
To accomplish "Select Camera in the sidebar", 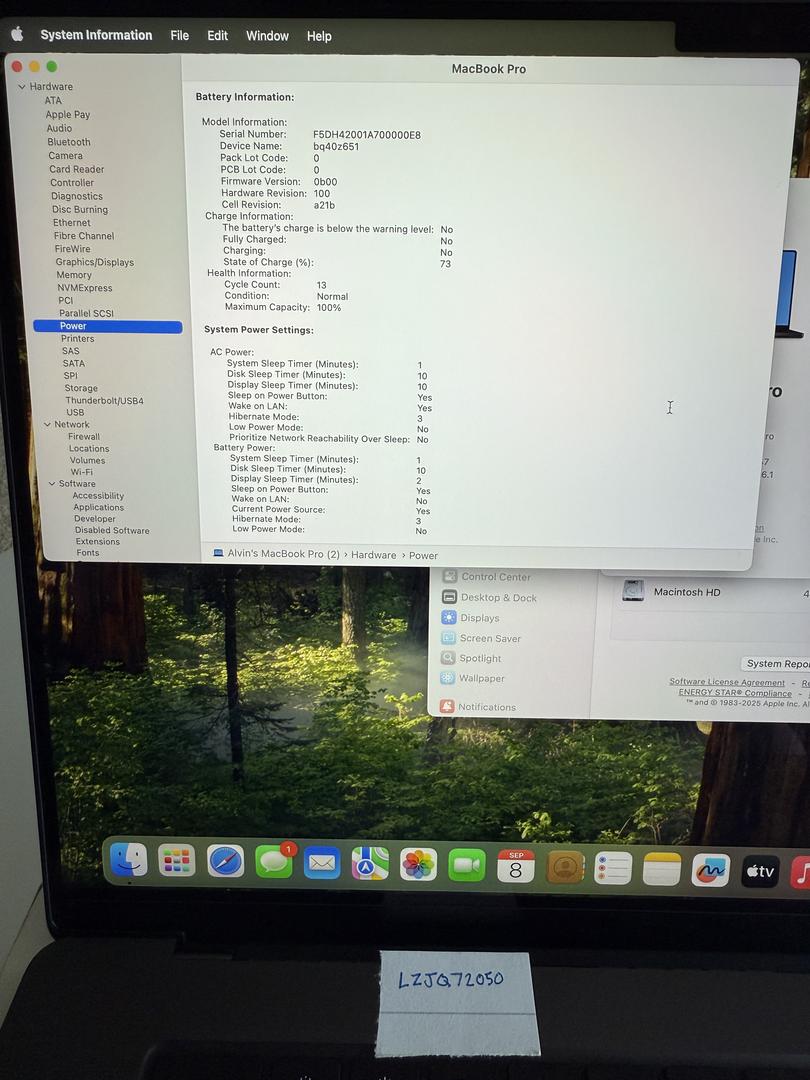I will 65,156.
